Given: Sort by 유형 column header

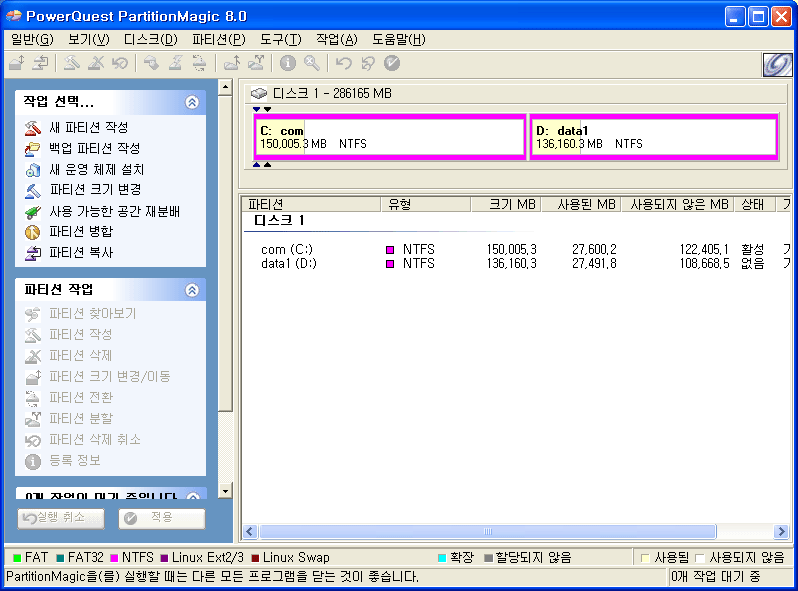Looking at the screenshot, I should coord(426,205).
